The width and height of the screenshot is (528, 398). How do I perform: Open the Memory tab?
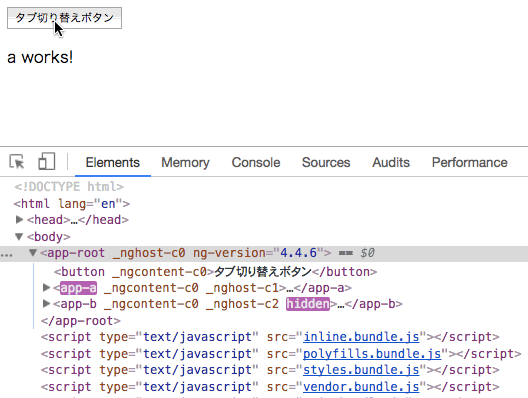point(185,163)
